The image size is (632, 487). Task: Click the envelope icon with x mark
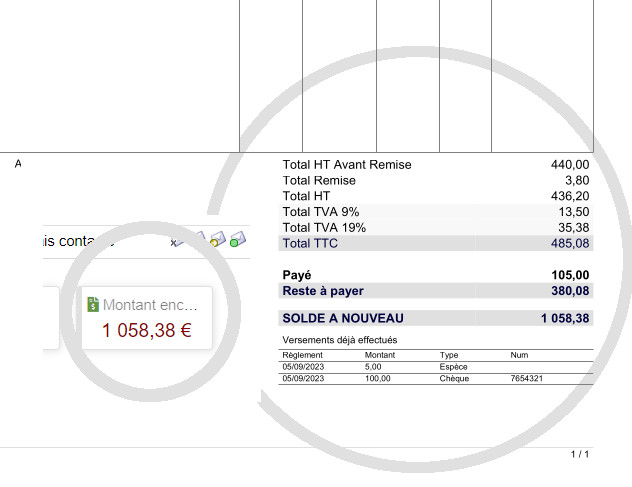click(177, 241)
